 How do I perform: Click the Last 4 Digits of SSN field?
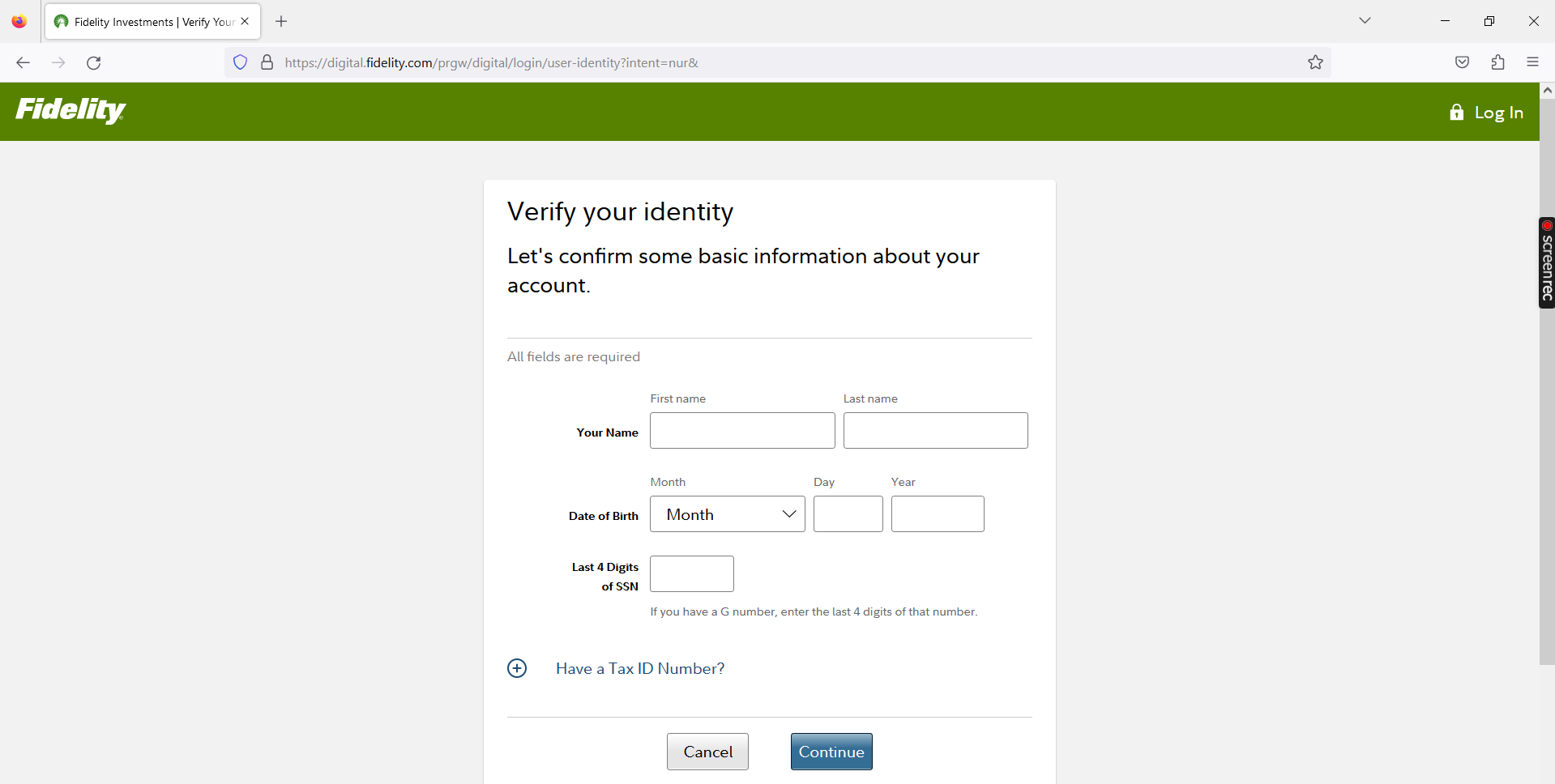[x=691, y=573]
